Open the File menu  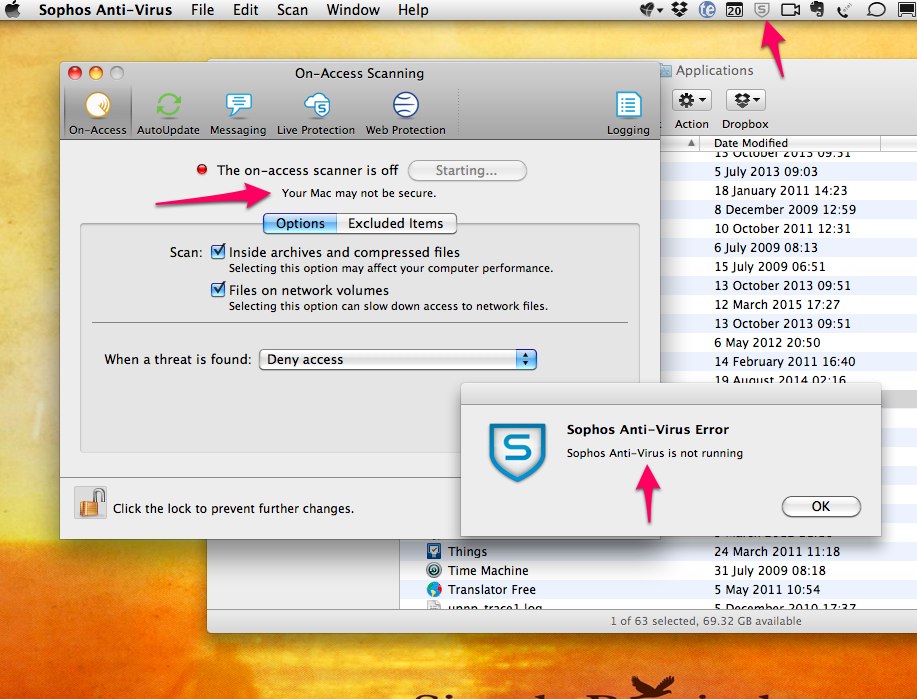[x=202, y=10]
